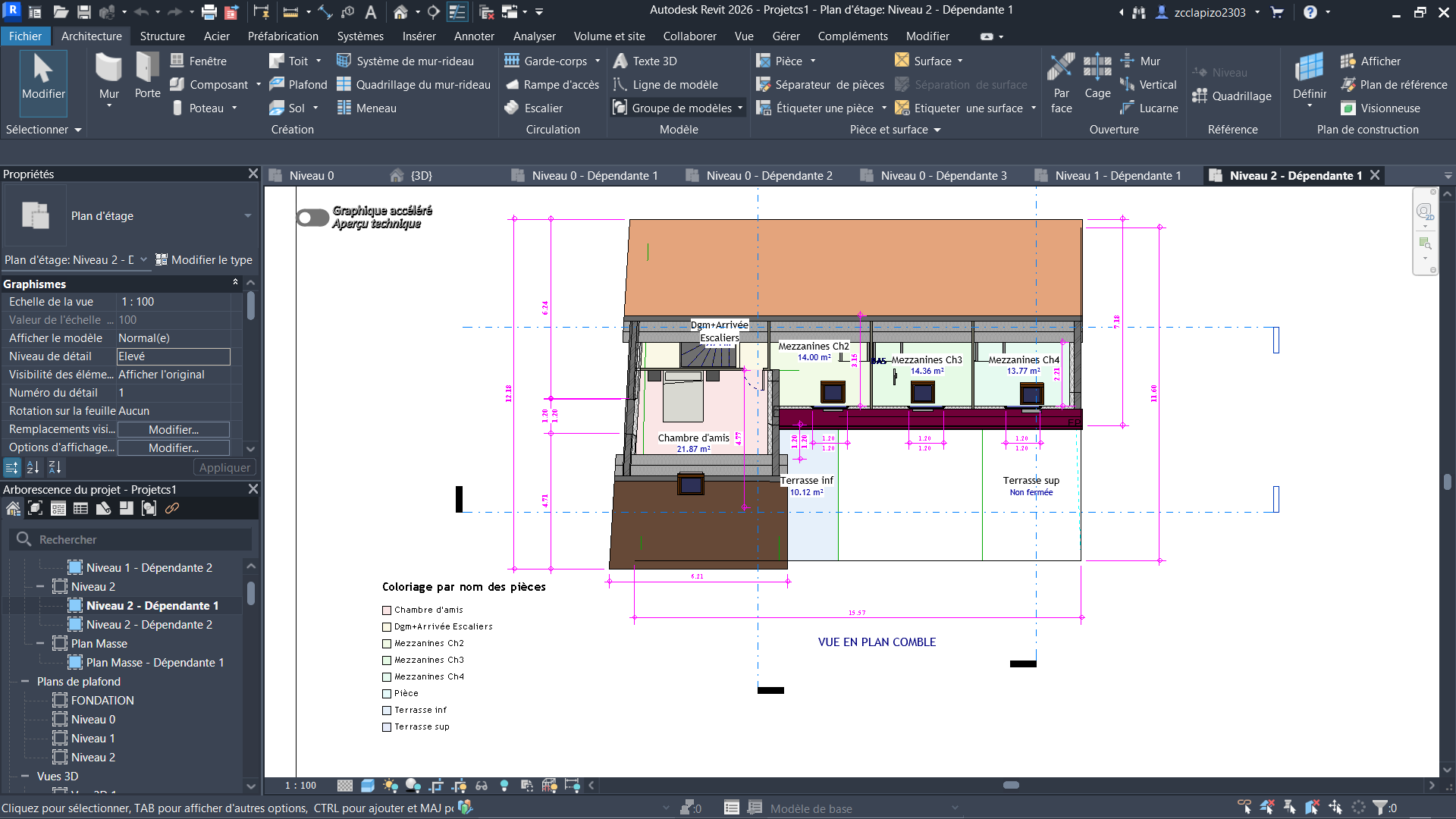Click the Chambre d'amis legend swatch
The height and width of the screenshot is (819, 1456).
(x=387, y=610)
